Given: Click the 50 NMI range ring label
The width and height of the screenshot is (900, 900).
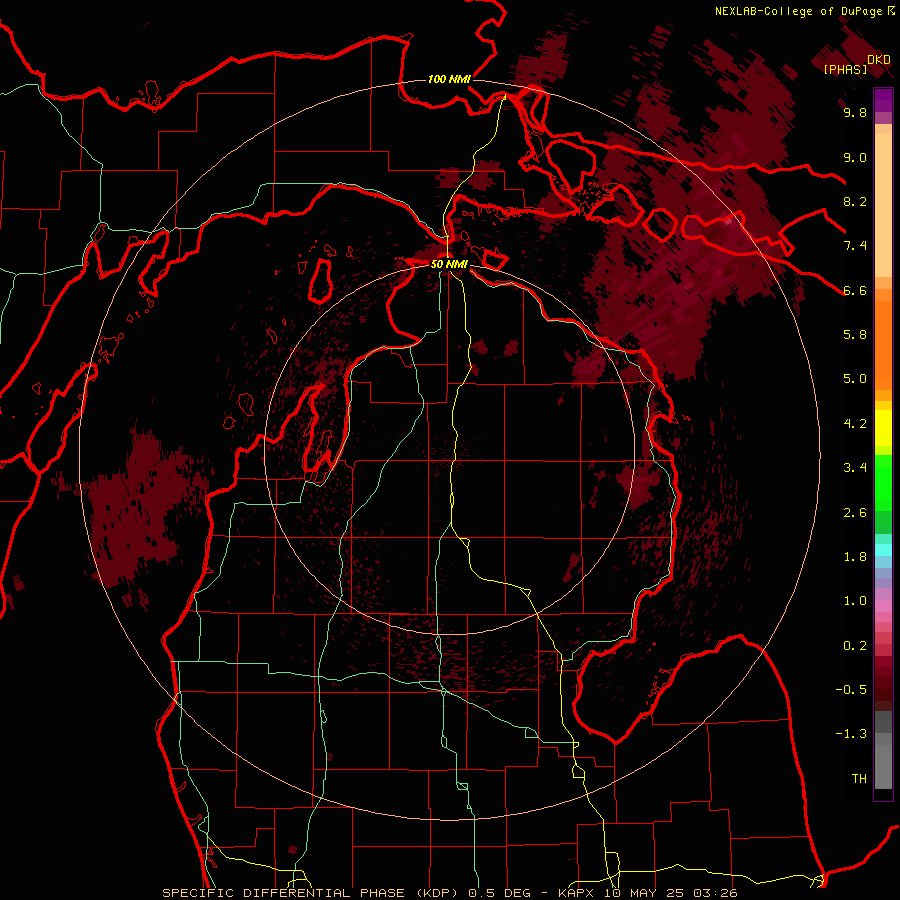Looking at the screenshot, I should tap(449, 264).
